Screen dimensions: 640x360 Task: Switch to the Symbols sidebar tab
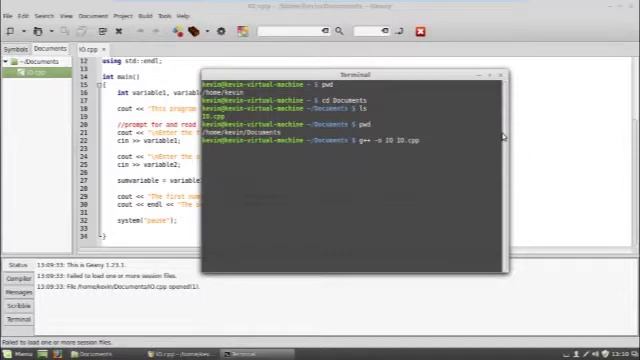click(x=16, y=49)
